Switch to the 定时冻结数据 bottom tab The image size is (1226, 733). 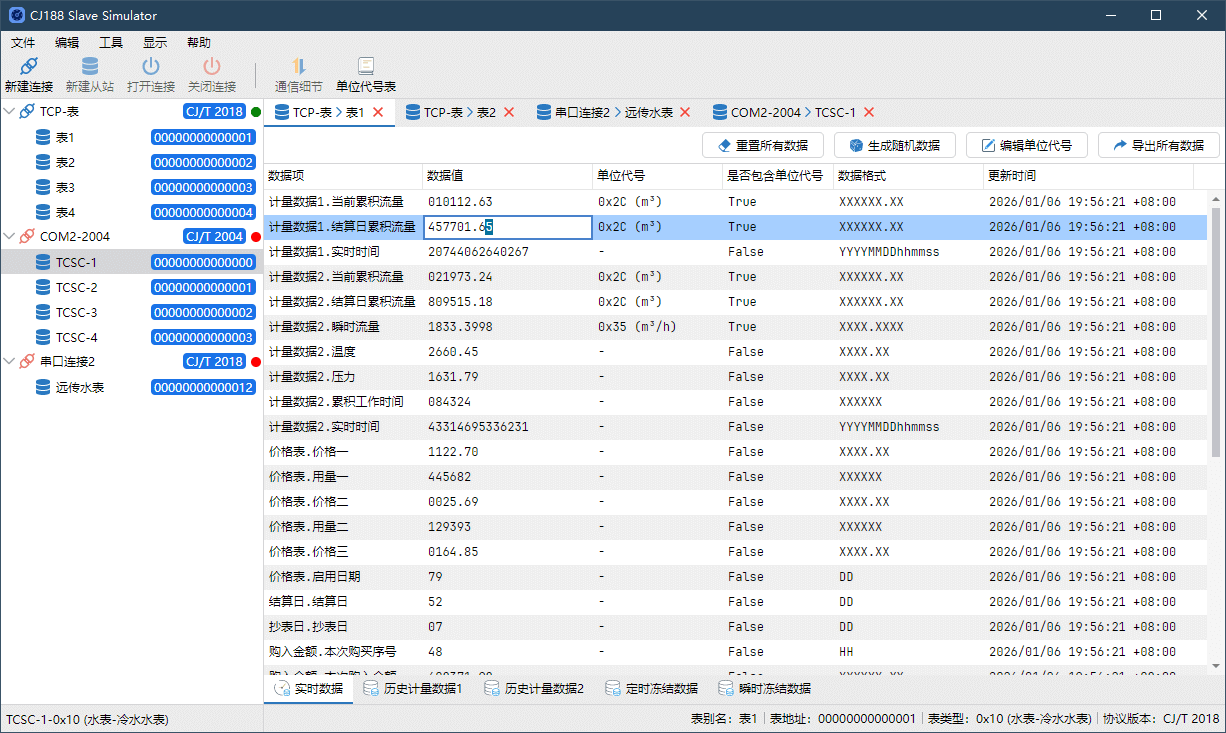(x=651, y=689)
